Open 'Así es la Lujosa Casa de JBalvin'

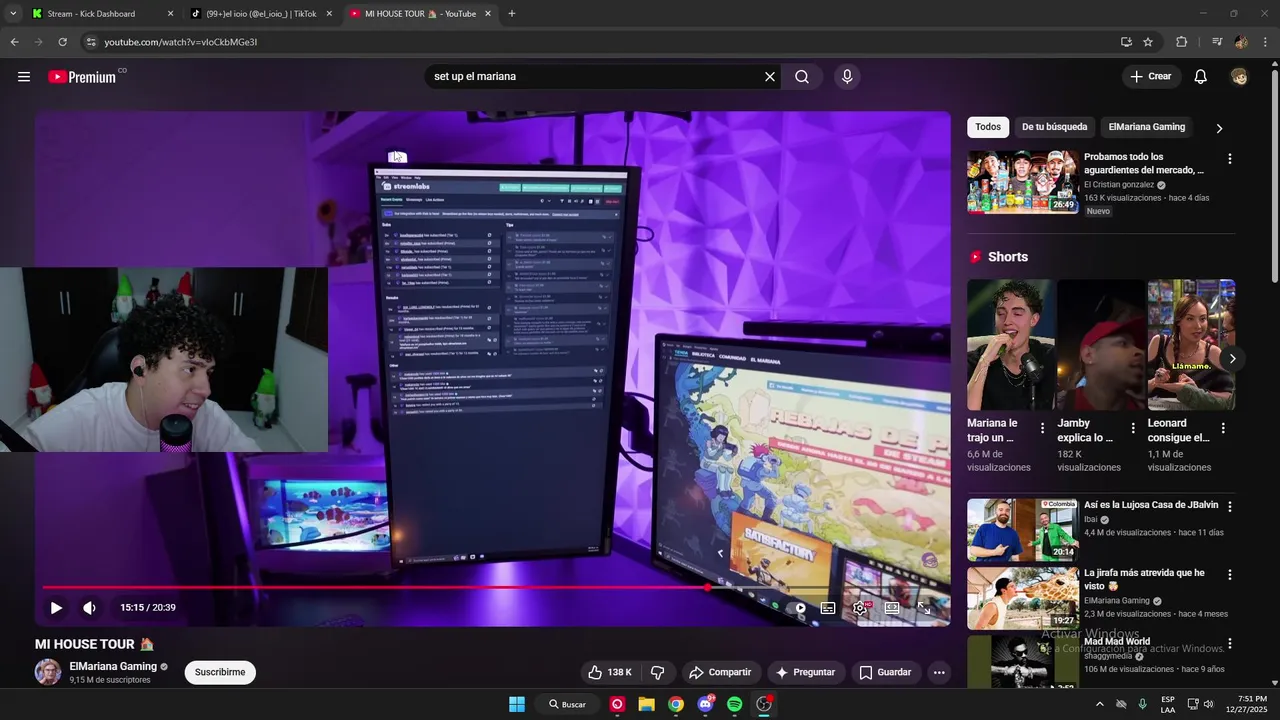(x=1151, y=506)
